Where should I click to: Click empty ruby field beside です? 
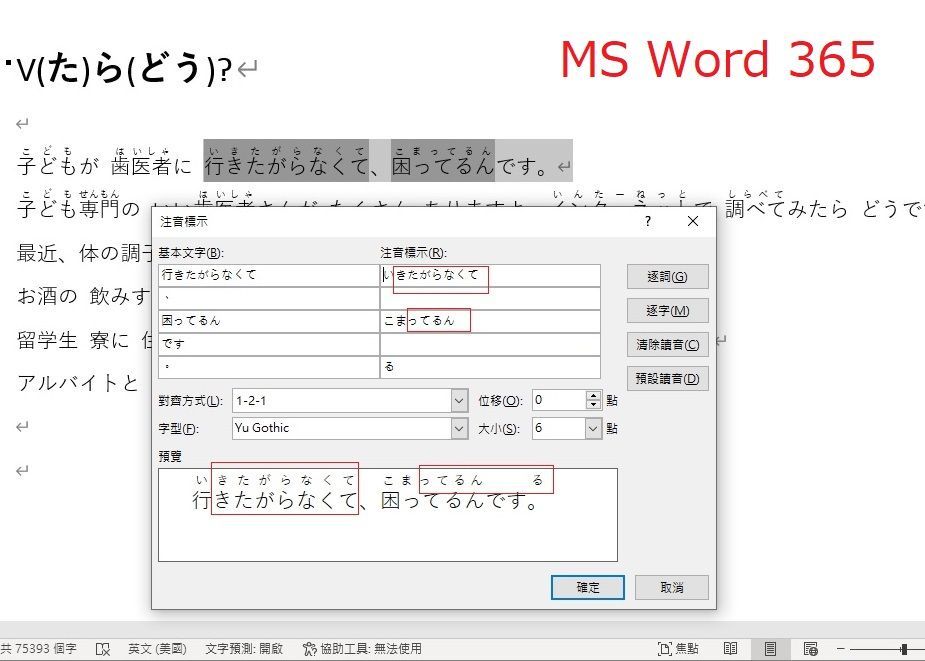click(x=490, y=344)
